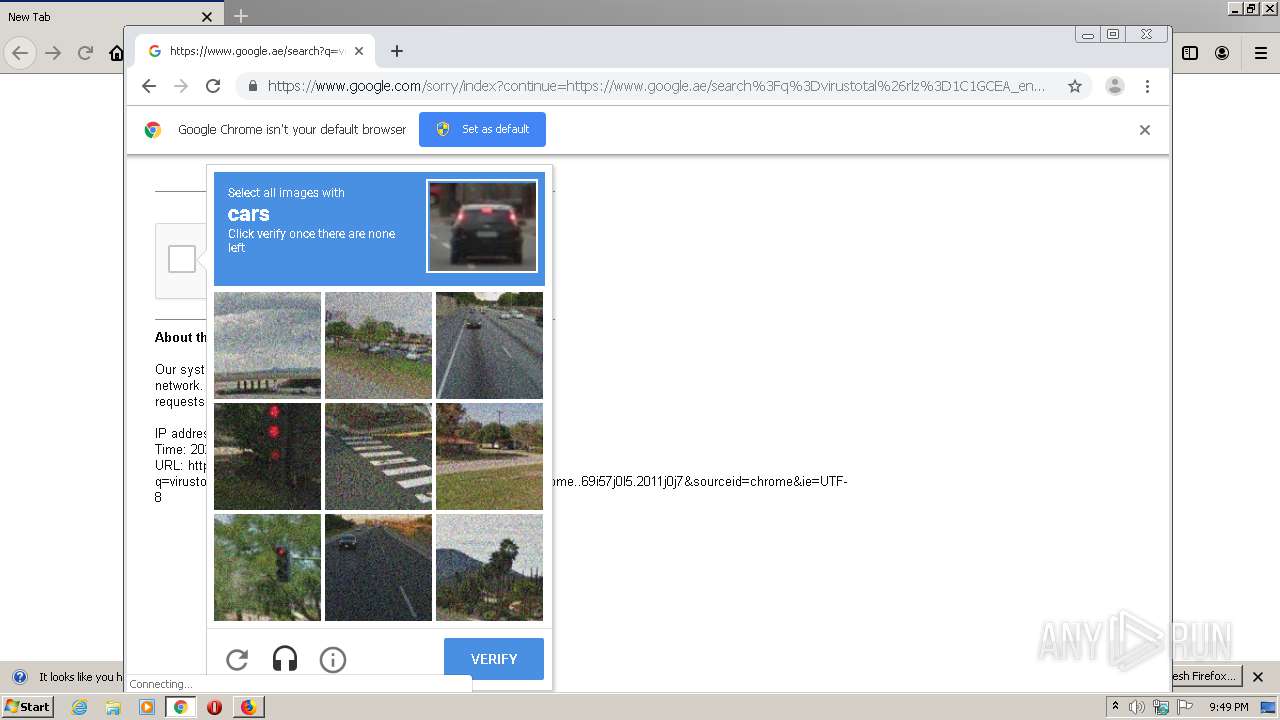
Task: Open Chrome's three-dot menu
Action: pos(1147,86)
